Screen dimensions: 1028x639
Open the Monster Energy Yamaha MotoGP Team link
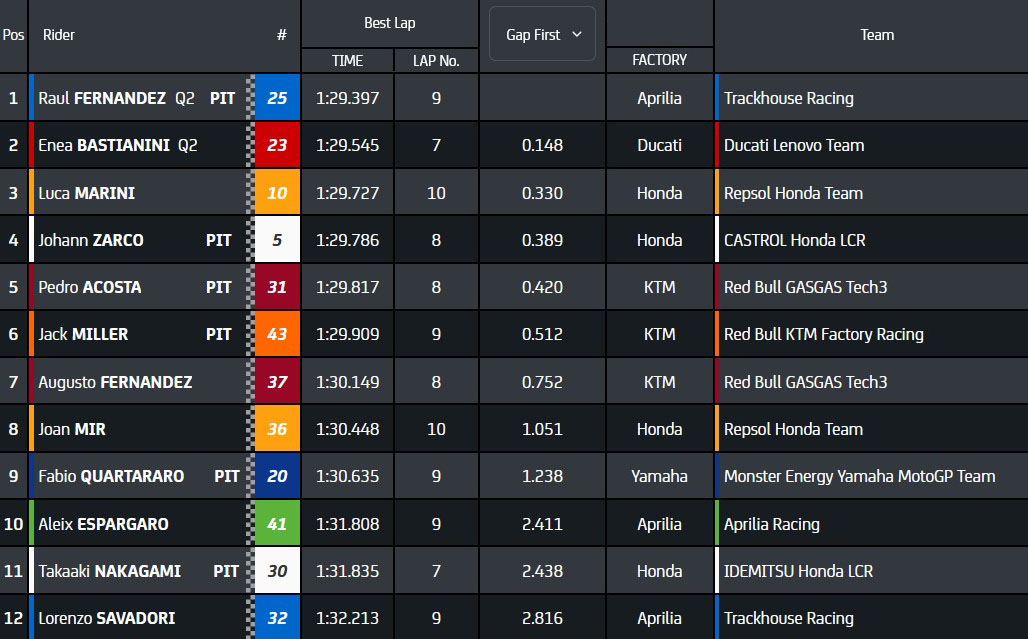(x=859, y=476)
